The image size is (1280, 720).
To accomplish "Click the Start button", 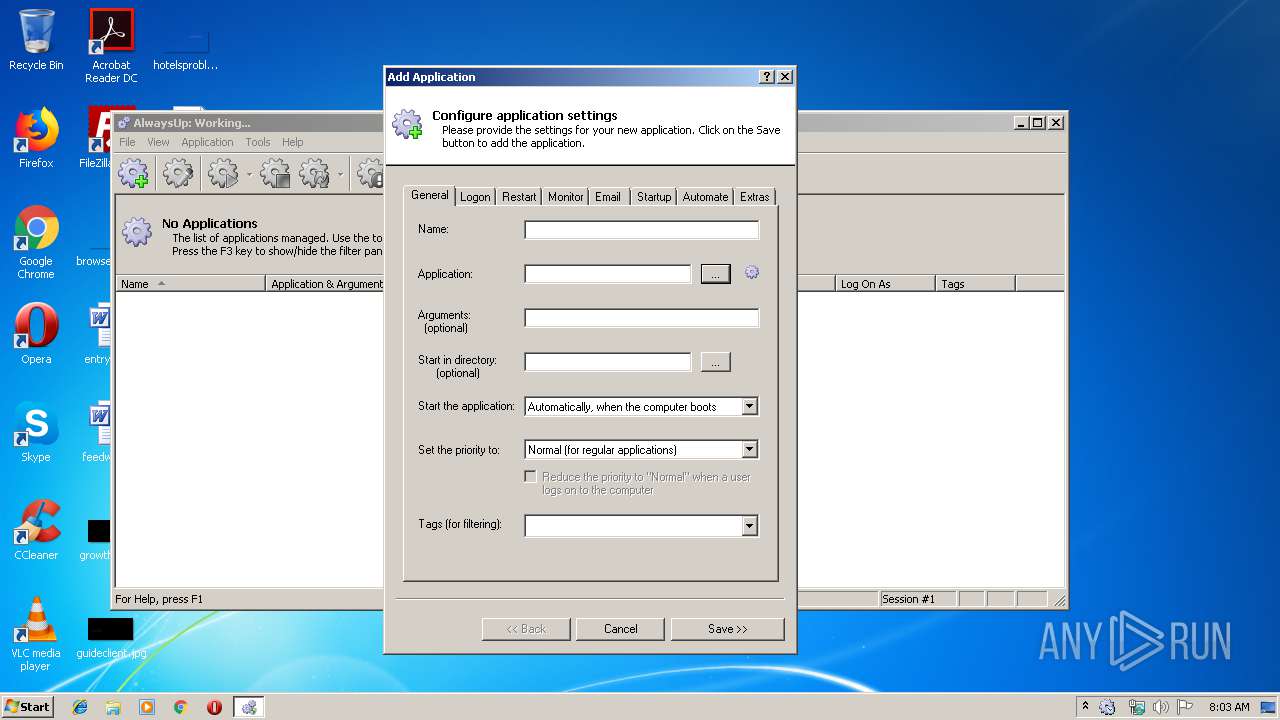I will point(27,707).
